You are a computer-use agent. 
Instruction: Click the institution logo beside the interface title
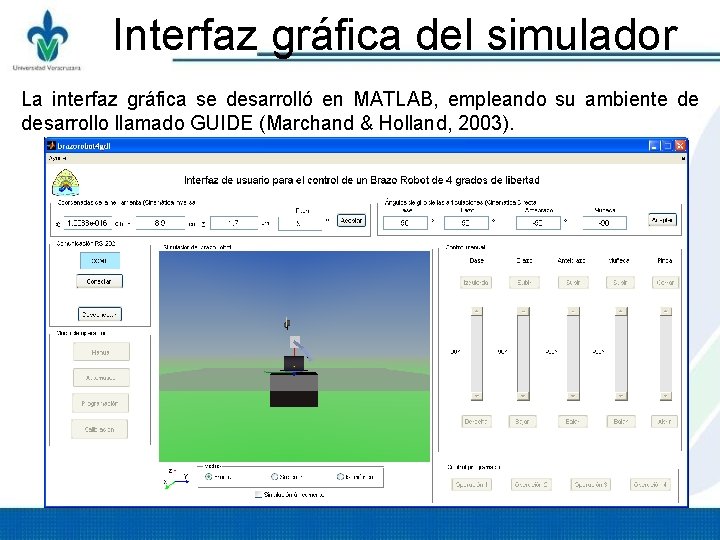[x=66, y=182]
